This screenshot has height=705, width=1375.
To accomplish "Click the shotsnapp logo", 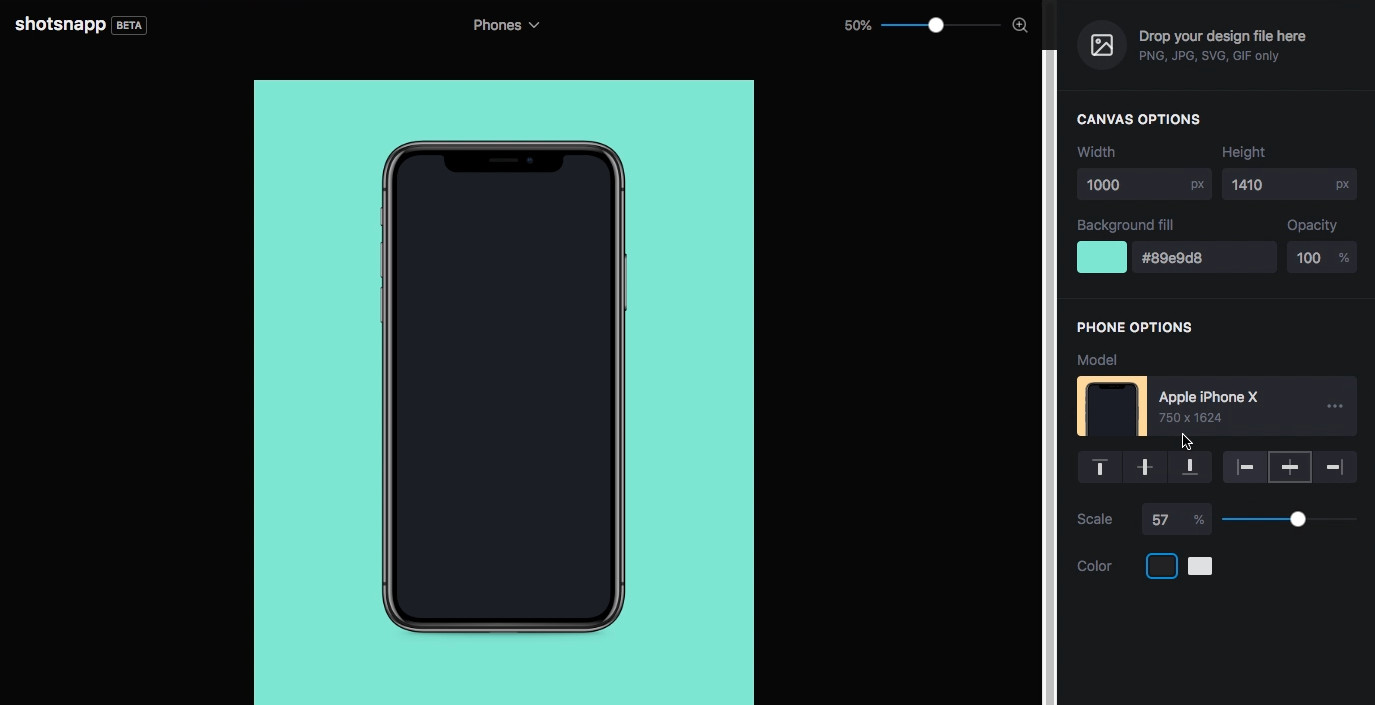I will tap(61, 25).
